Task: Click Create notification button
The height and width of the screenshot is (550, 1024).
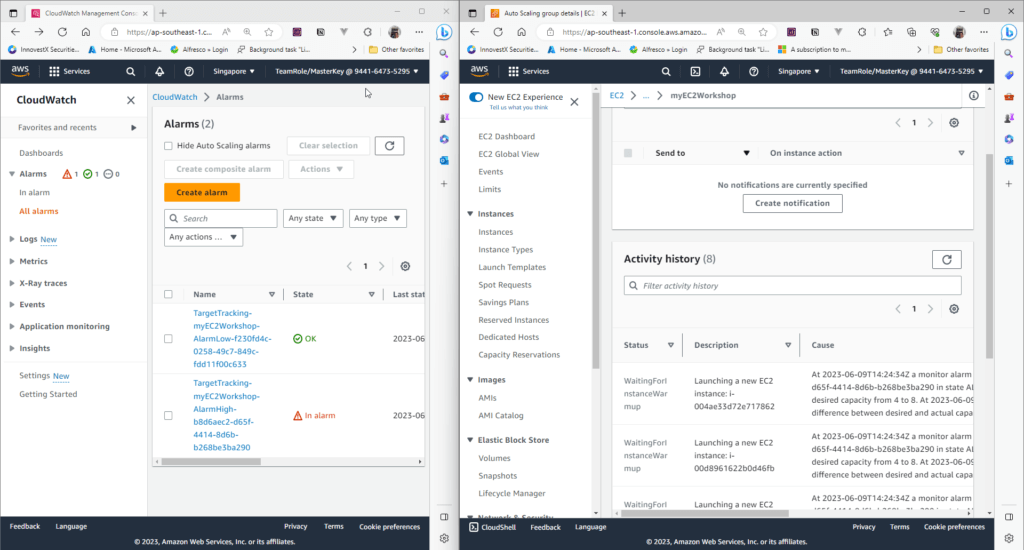Action: coord(792,203)
